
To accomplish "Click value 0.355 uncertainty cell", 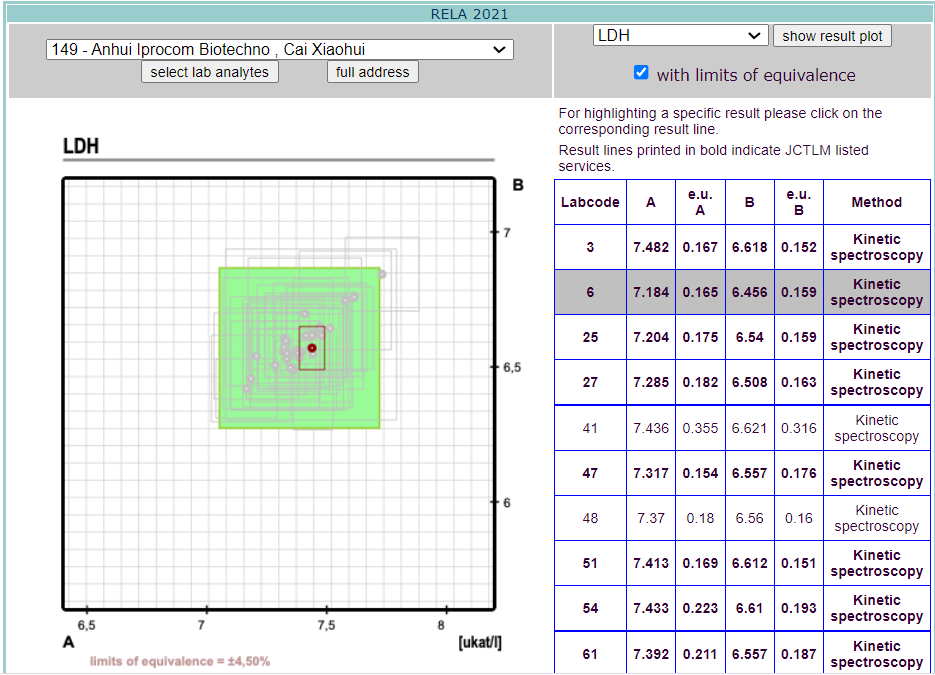I will 700,428.
